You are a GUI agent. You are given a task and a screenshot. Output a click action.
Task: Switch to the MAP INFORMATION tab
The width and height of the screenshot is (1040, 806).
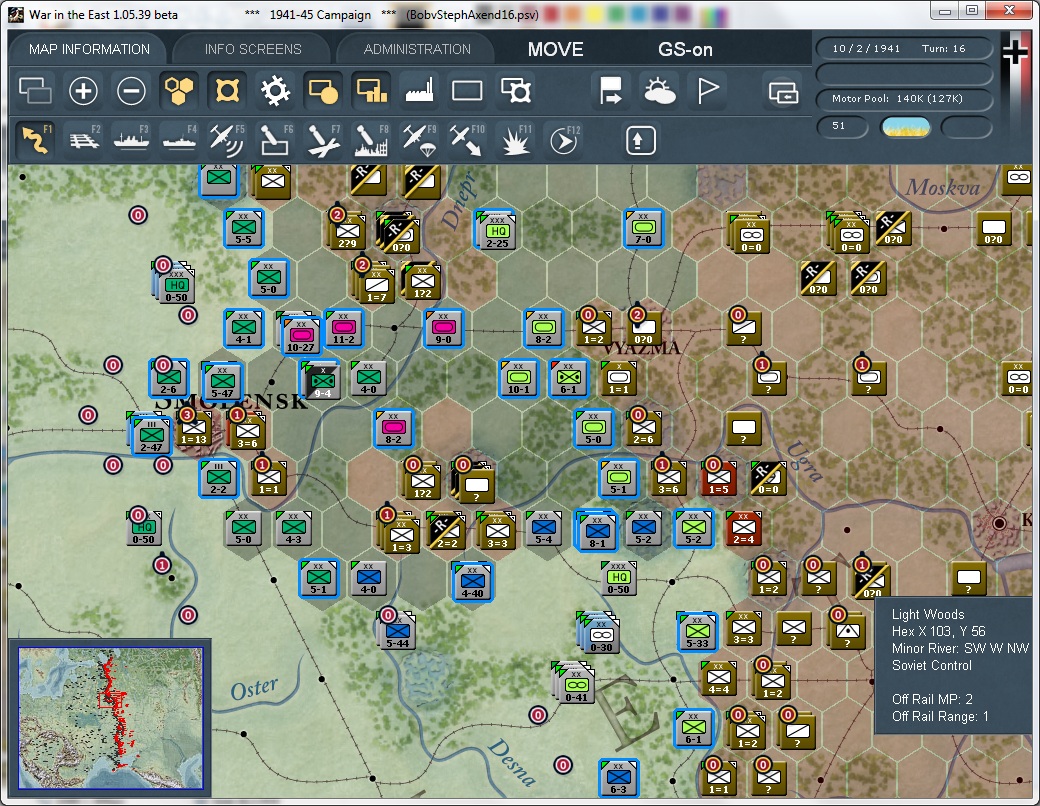89,49
